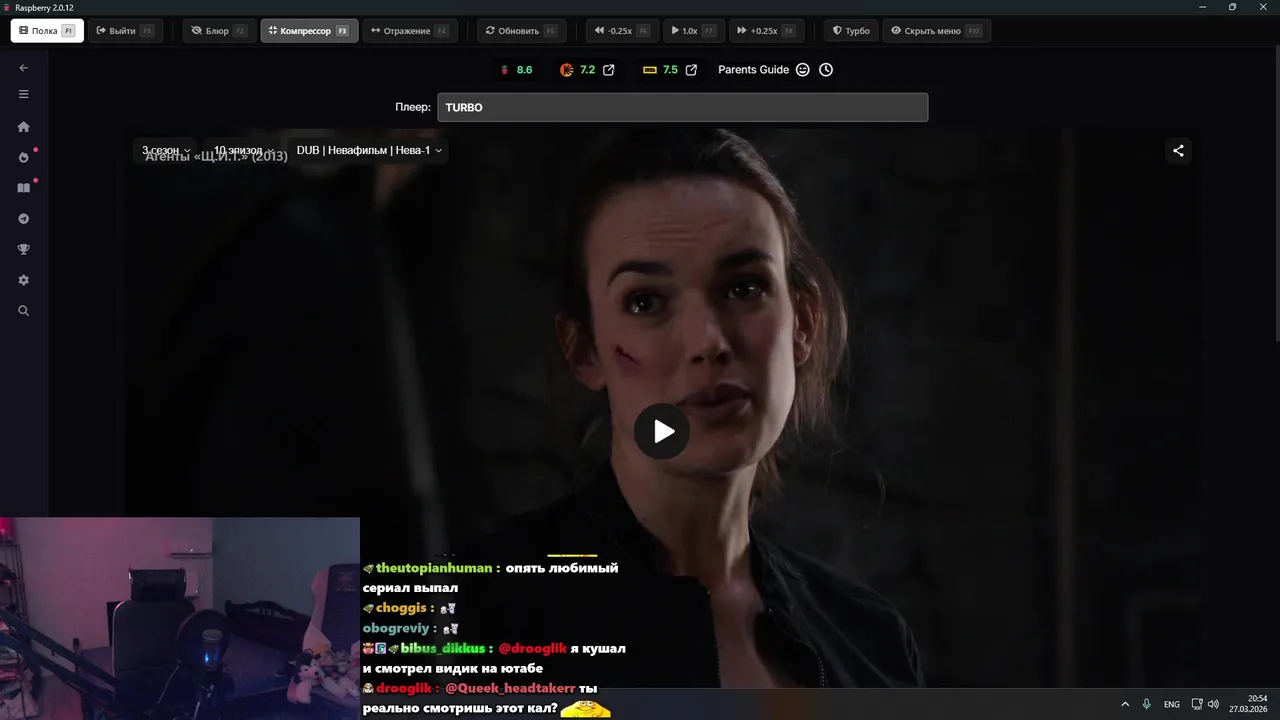The image size is (1280, 720).
Task: Click the clock history icon
Action: [826, 70]
